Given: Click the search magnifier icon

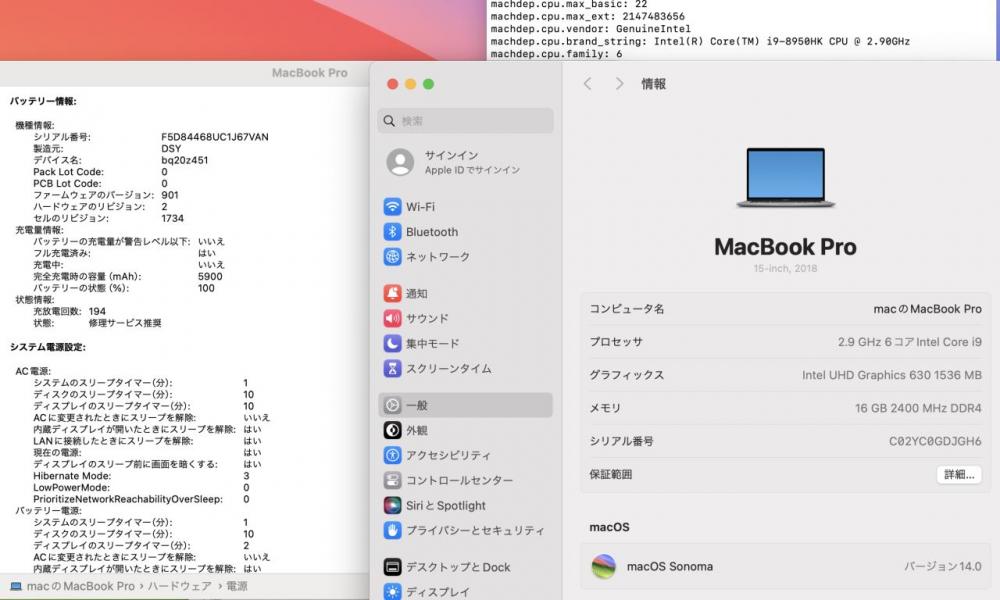Looking at the screenshot, I should click(x=389, y=121).
